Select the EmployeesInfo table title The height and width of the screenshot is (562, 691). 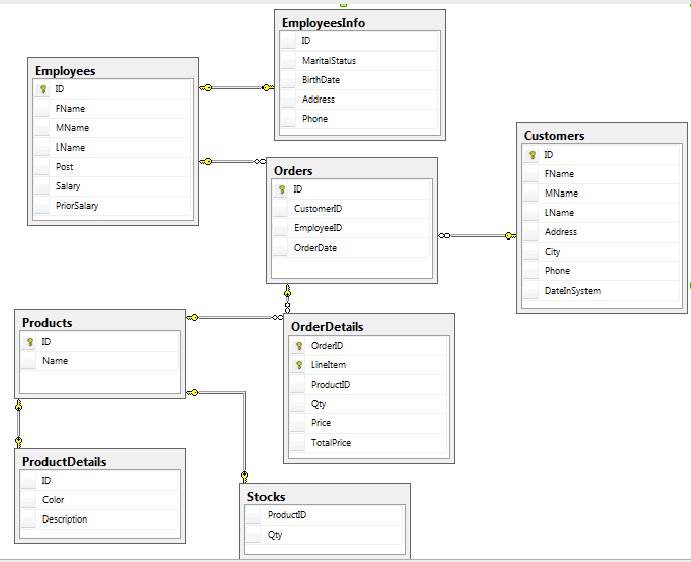323,23
